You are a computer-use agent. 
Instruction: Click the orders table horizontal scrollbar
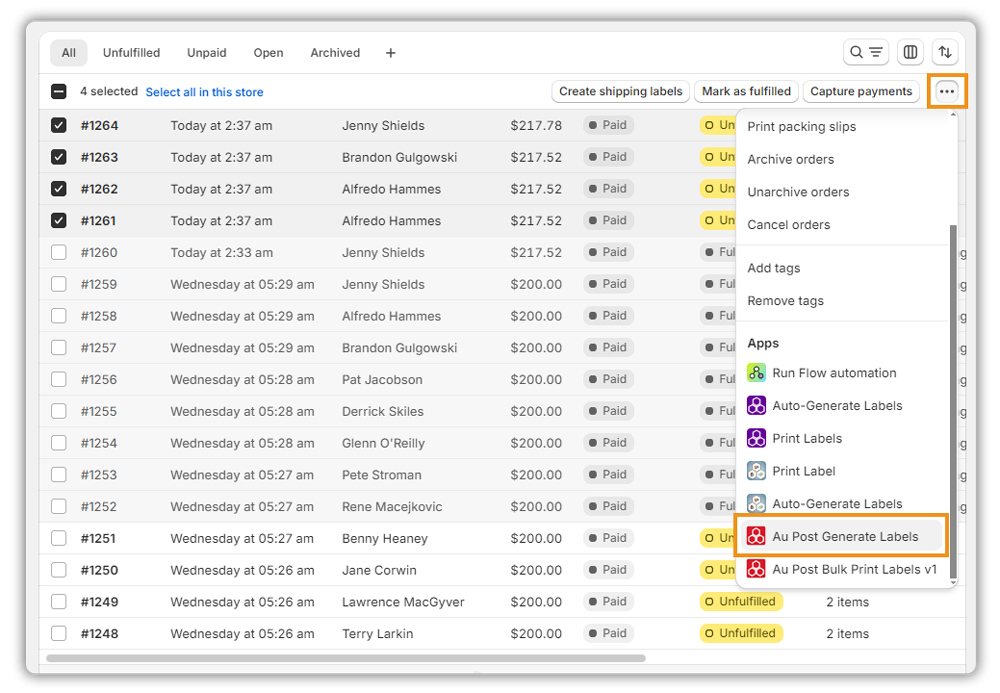[346, 658]
